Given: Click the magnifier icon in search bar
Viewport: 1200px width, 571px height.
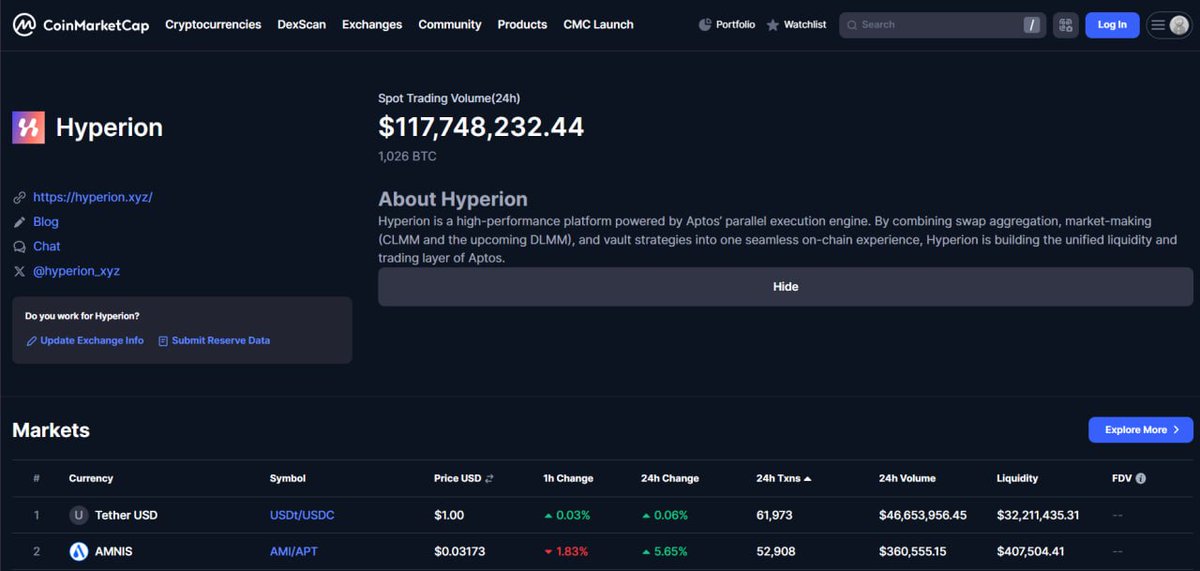Looking at the screenshot, I should coord(851,25).
